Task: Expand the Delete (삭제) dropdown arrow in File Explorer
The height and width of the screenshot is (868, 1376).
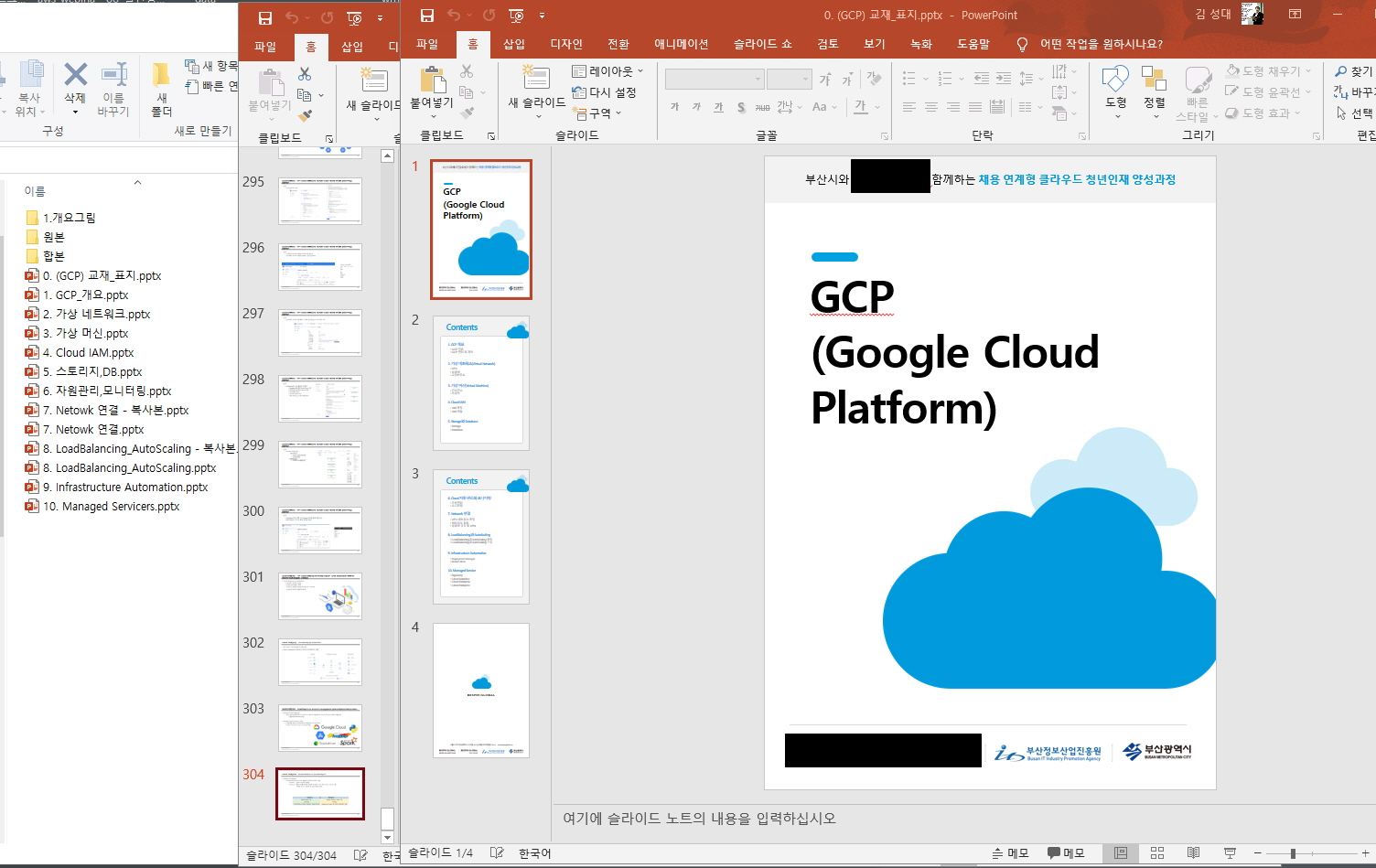Action: 76,111
